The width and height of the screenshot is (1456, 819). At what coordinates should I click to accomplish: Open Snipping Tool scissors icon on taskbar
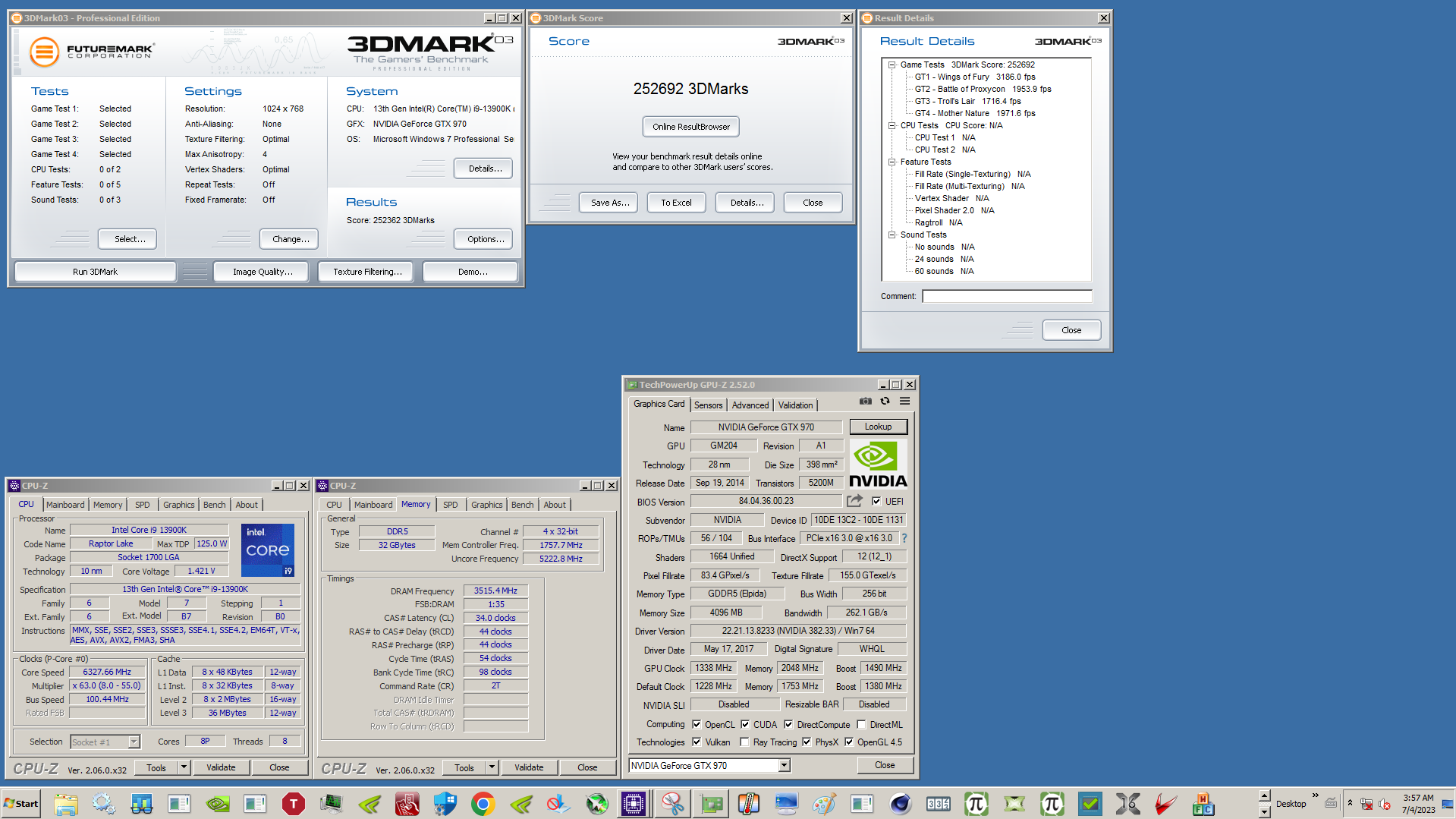pyautogui.click(x=672, y=803)
